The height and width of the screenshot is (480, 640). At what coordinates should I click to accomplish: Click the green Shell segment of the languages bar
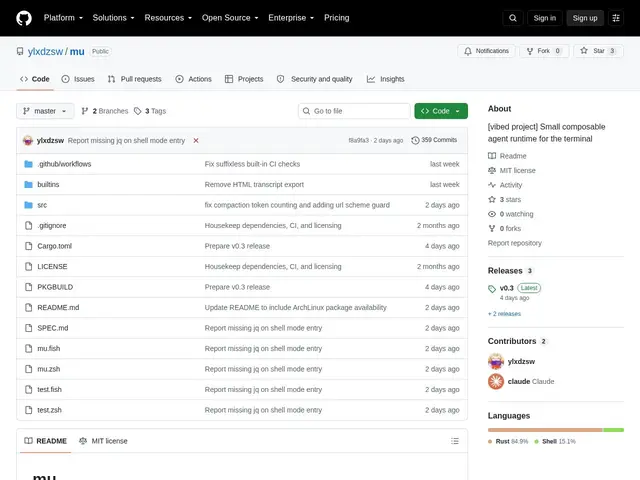point(613,430)
